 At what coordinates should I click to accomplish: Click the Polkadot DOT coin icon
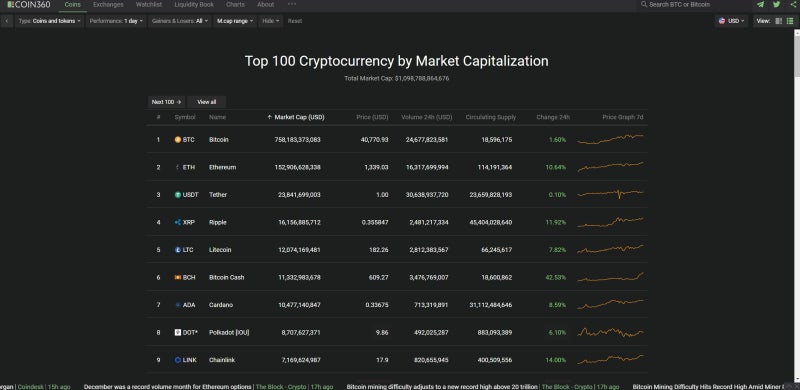(x=178, y=332)
